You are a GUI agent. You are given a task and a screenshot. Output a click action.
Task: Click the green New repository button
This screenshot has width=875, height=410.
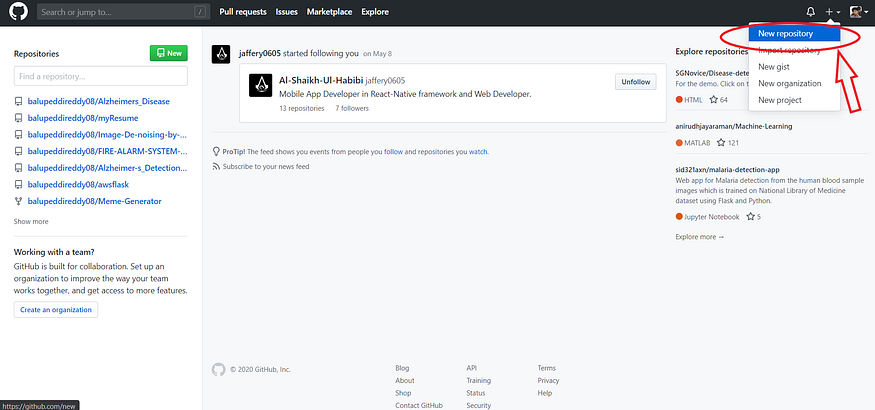click(169, 54)
